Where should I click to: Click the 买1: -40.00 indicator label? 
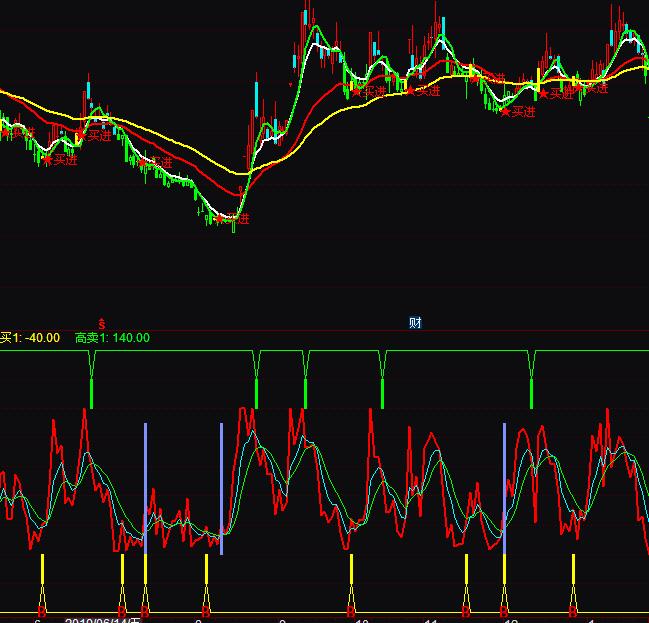coord(30,338)
